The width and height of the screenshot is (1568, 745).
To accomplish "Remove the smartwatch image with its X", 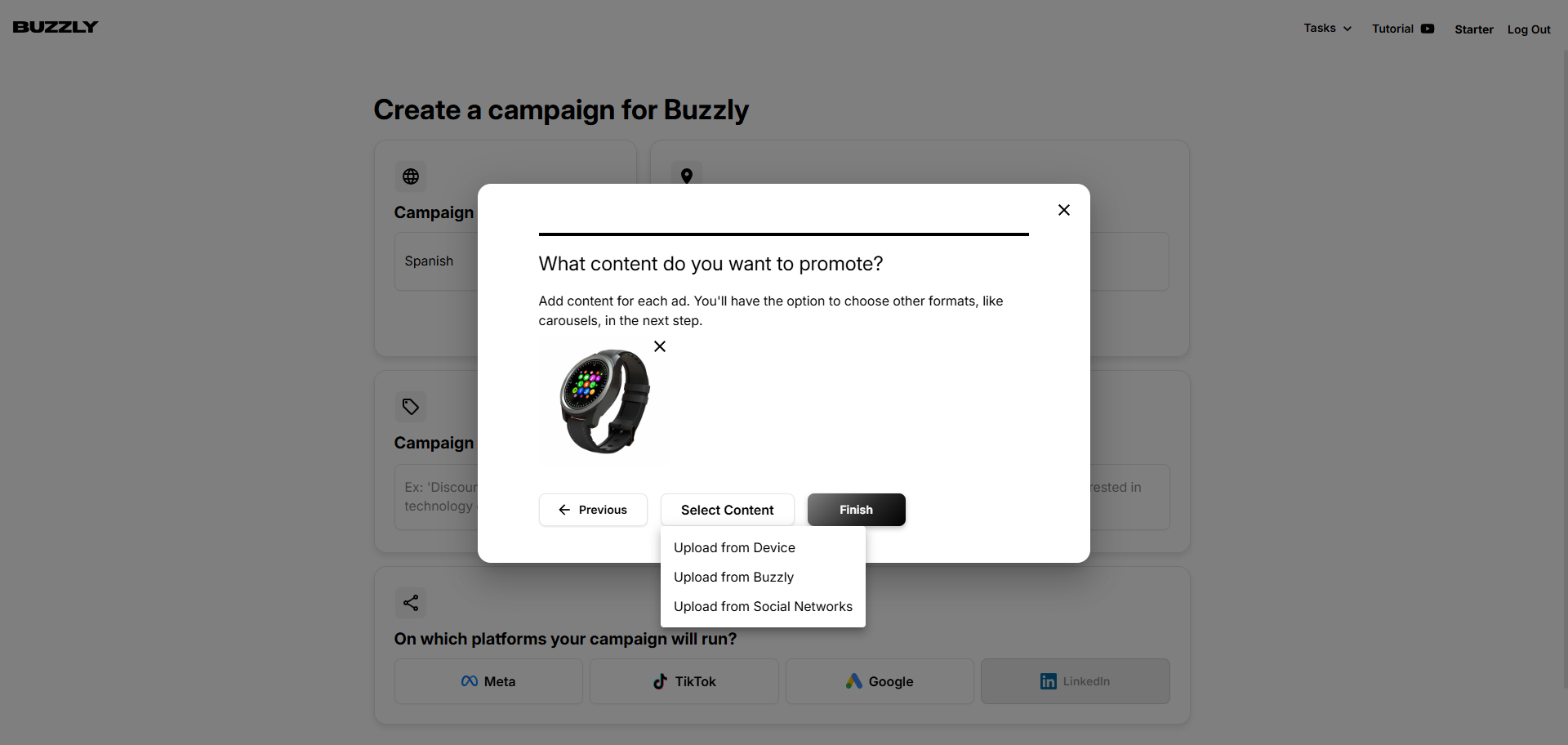I will (659, 346).
